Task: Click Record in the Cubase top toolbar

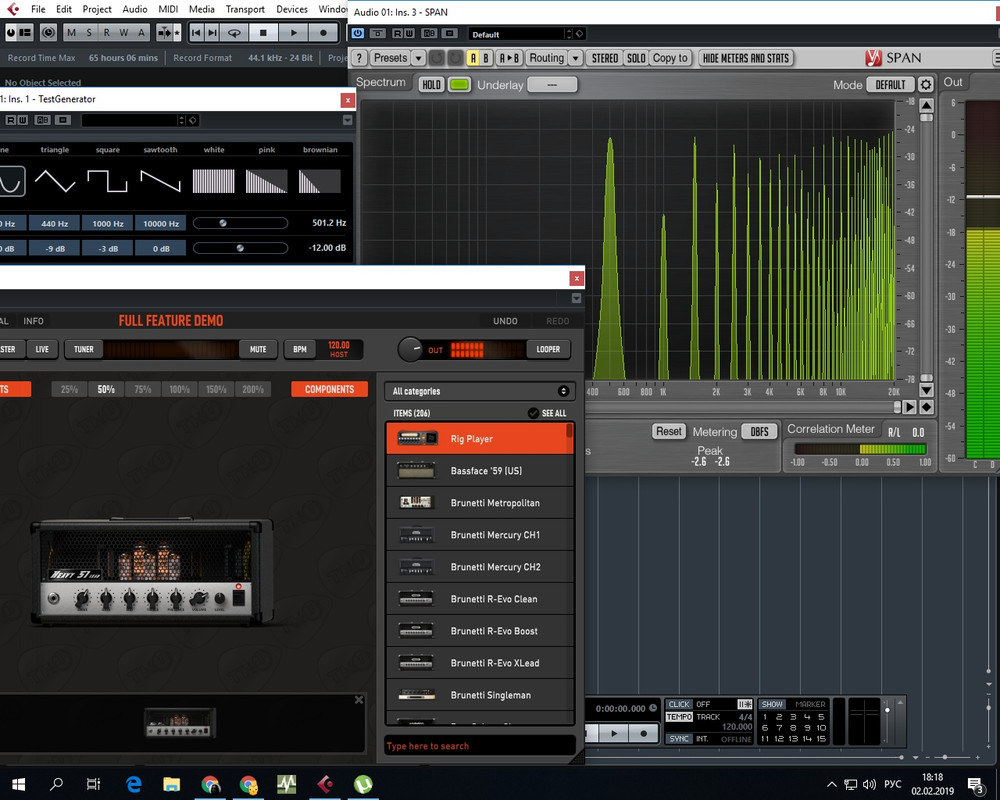Action: click(323, 32)
